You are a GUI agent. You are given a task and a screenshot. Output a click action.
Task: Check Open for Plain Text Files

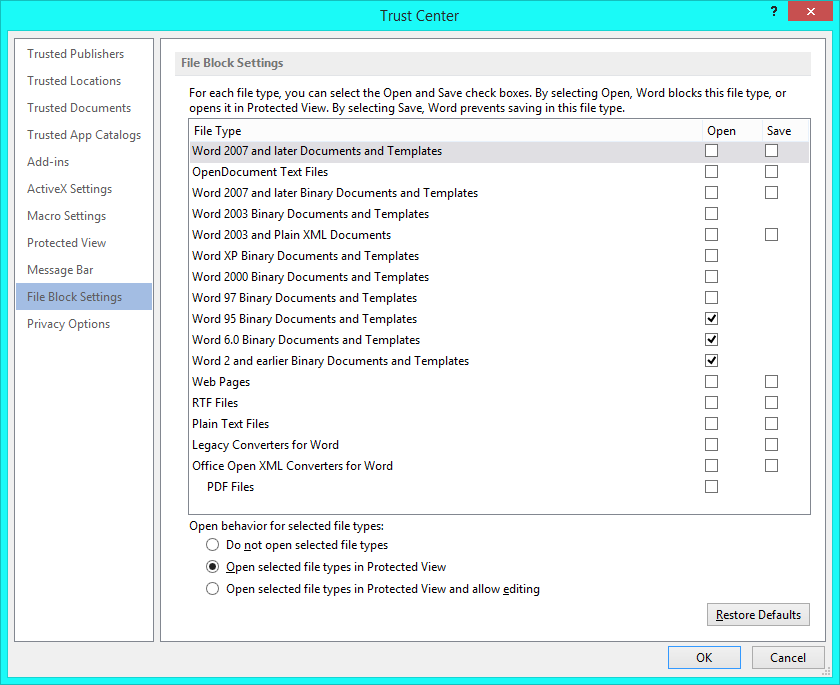click(711, 424)
